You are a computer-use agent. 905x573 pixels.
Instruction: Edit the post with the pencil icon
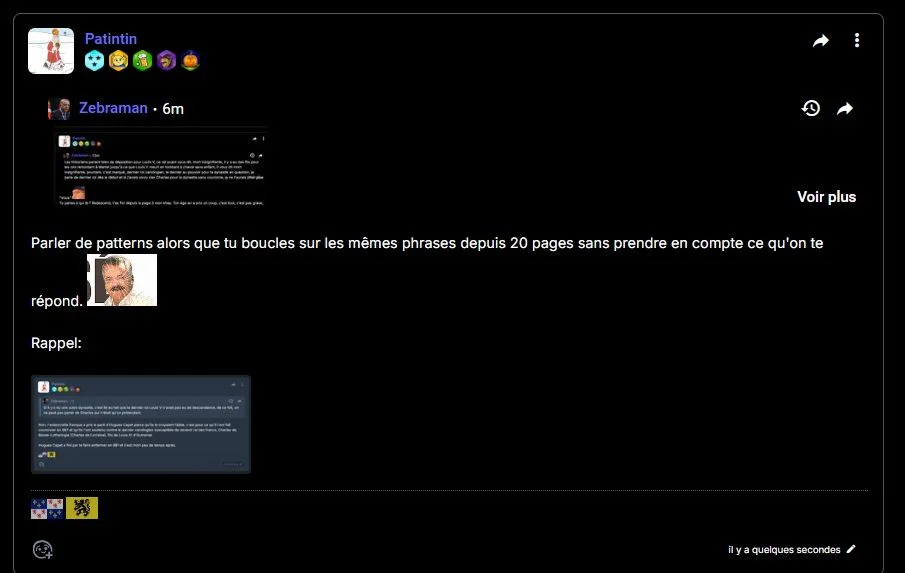tap(851, 549)
